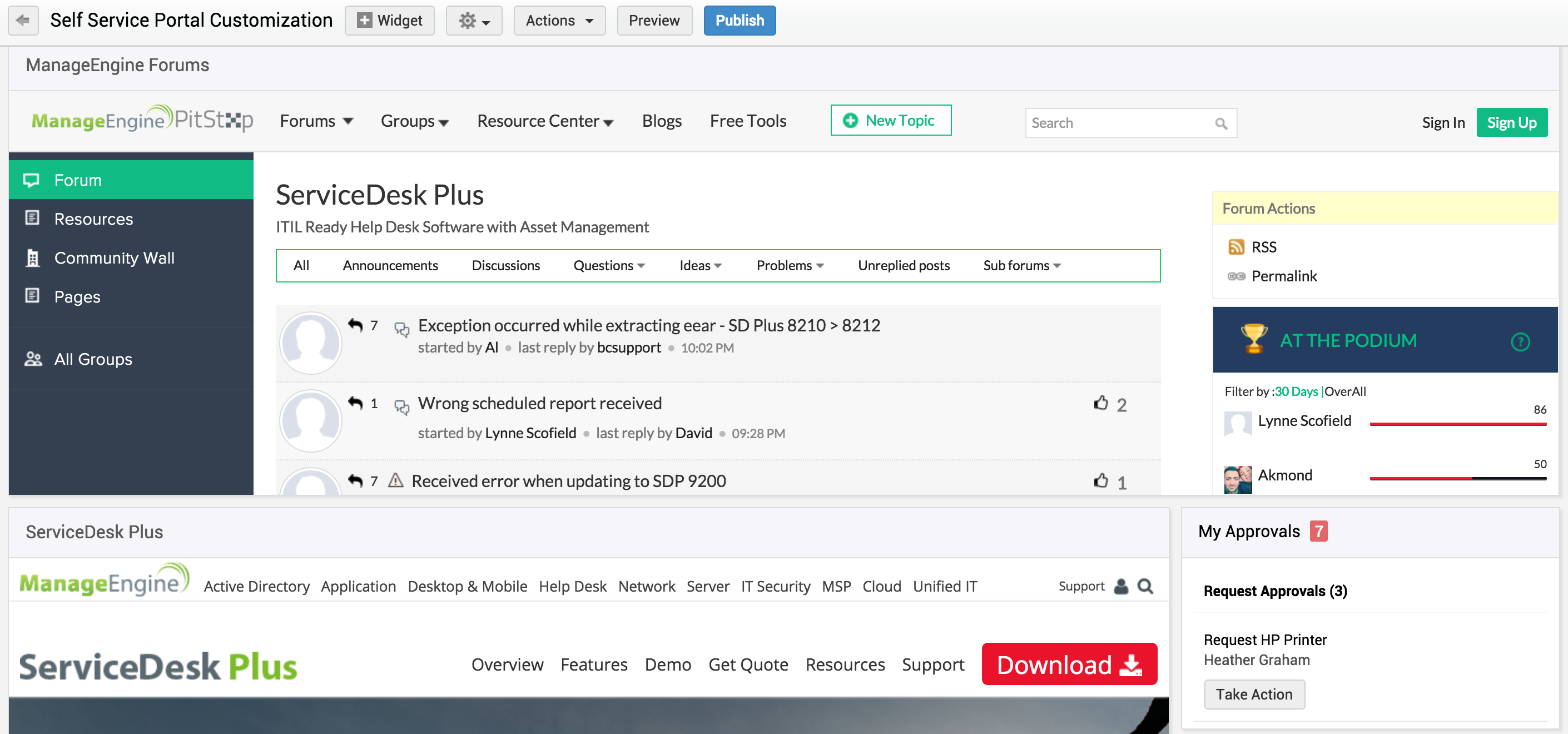The width and height of the screenshot is (1568, 734).
Task: Expand the Forums nav menu
Action: (316, 121)
